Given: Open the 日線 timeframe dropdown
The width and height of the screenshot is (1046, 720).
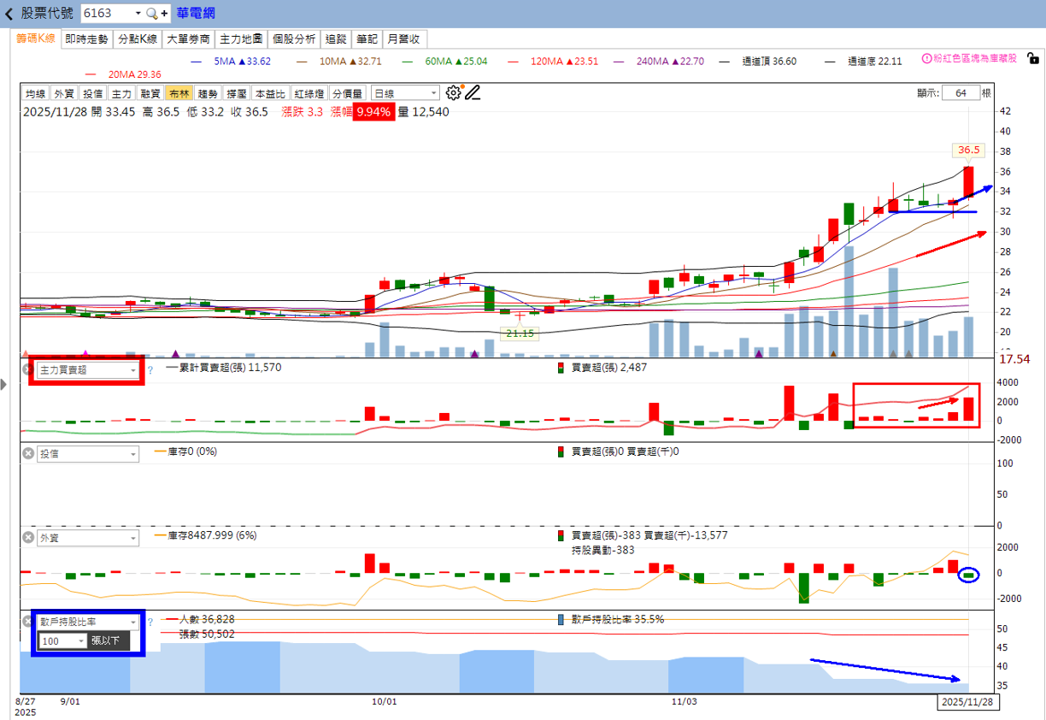Looking at the screenshot, I should (405, 93).
